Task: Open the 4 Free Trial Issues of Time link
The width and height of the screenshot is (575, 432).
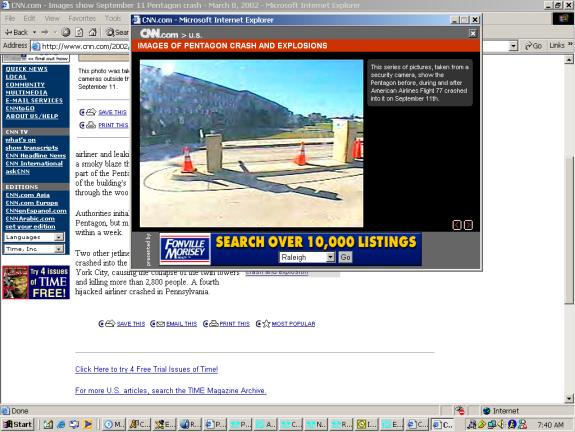Action: (146, 369)
